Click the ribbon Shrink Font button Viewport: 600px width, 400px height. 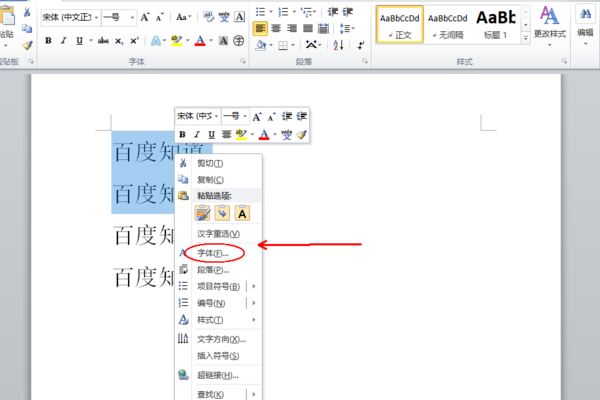click(x=160, y=17)
